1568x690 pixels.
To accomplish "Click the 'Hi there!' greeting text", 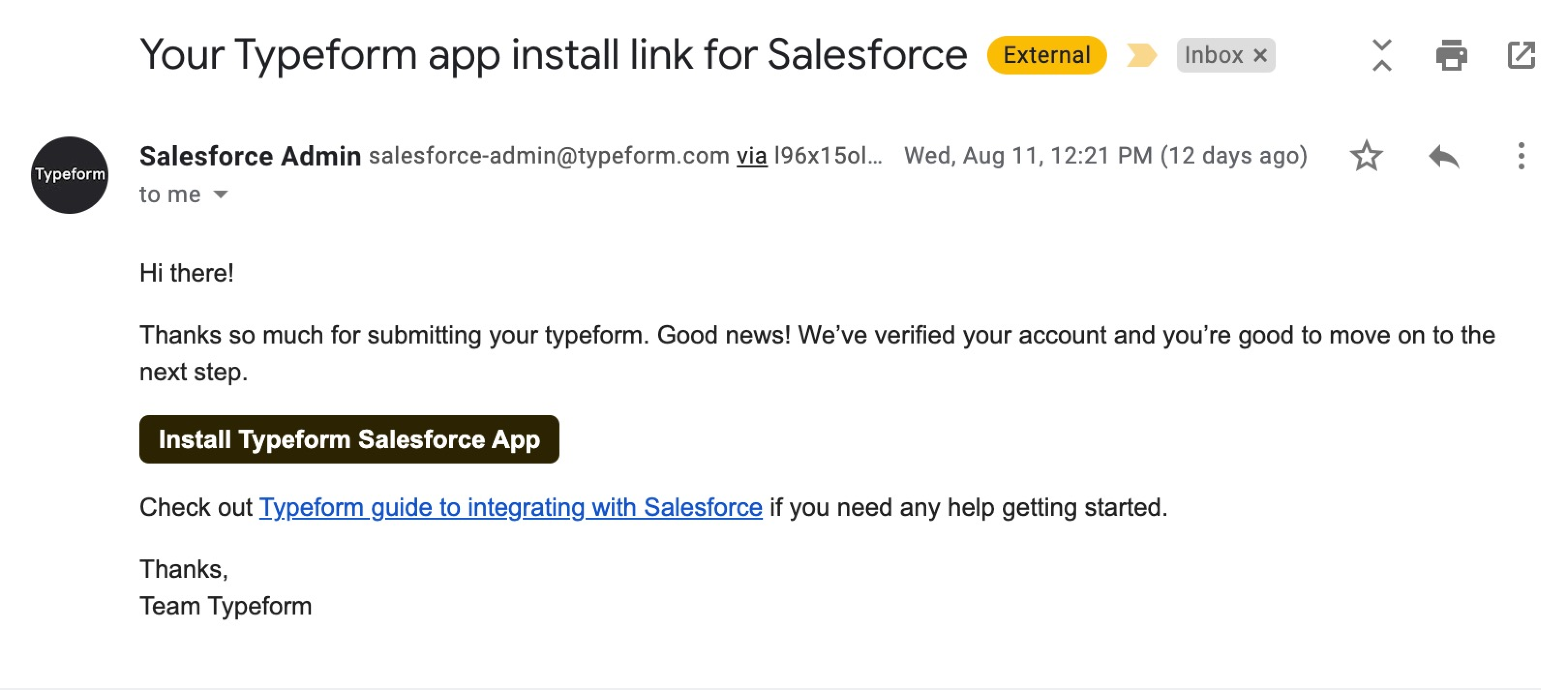I will [x=186, y=273].
